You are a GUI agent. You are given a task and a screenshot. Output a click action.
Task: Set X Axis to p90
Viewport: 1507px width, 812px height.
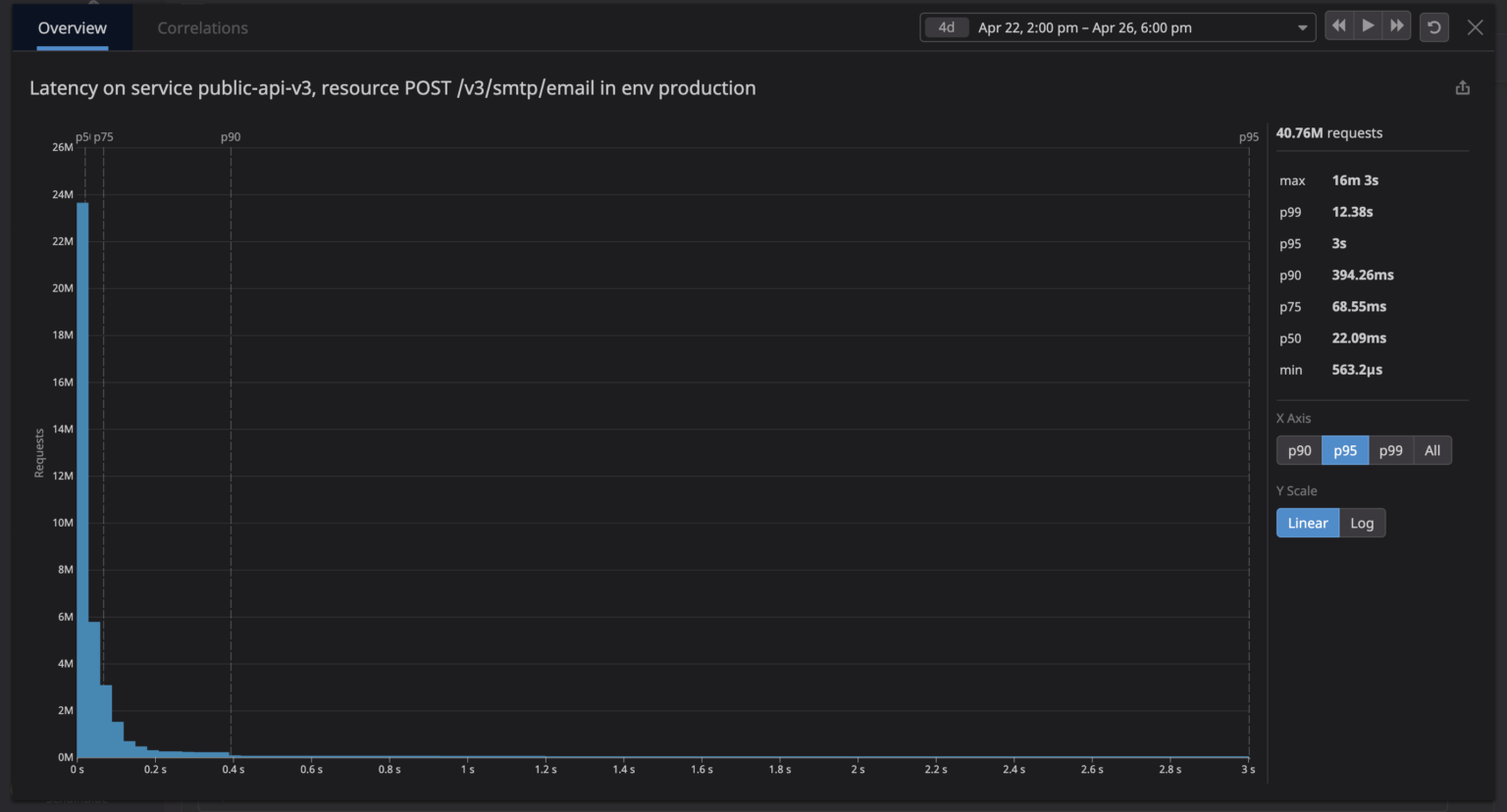point(1299,450)
